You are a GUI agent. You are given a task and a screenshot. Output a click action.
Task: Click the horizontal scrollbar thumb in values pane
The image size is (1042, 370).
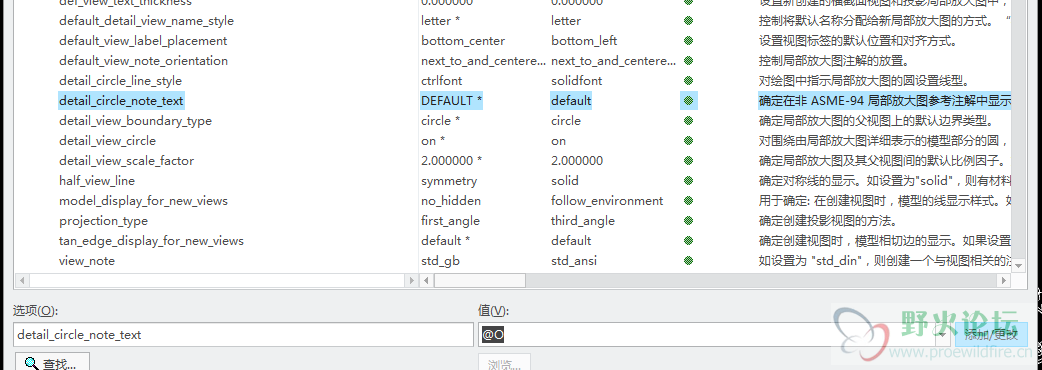tap(480, 281)
